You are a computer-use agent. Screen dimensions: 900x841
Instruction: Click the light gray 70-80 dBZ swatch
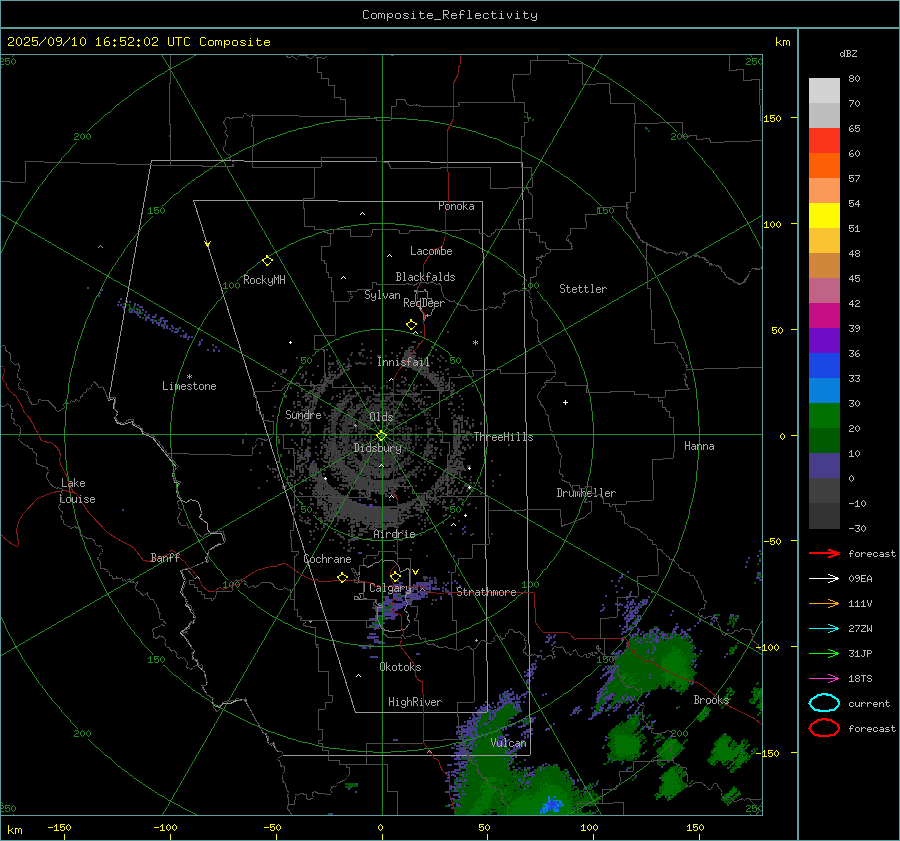click(x=824, y=91)
